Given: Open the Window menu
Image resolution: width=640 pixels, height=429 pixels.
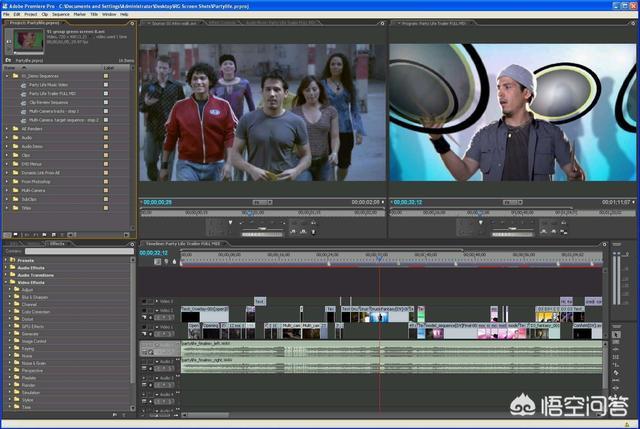Looking at the screenshot, I should [x=109, y=14].
